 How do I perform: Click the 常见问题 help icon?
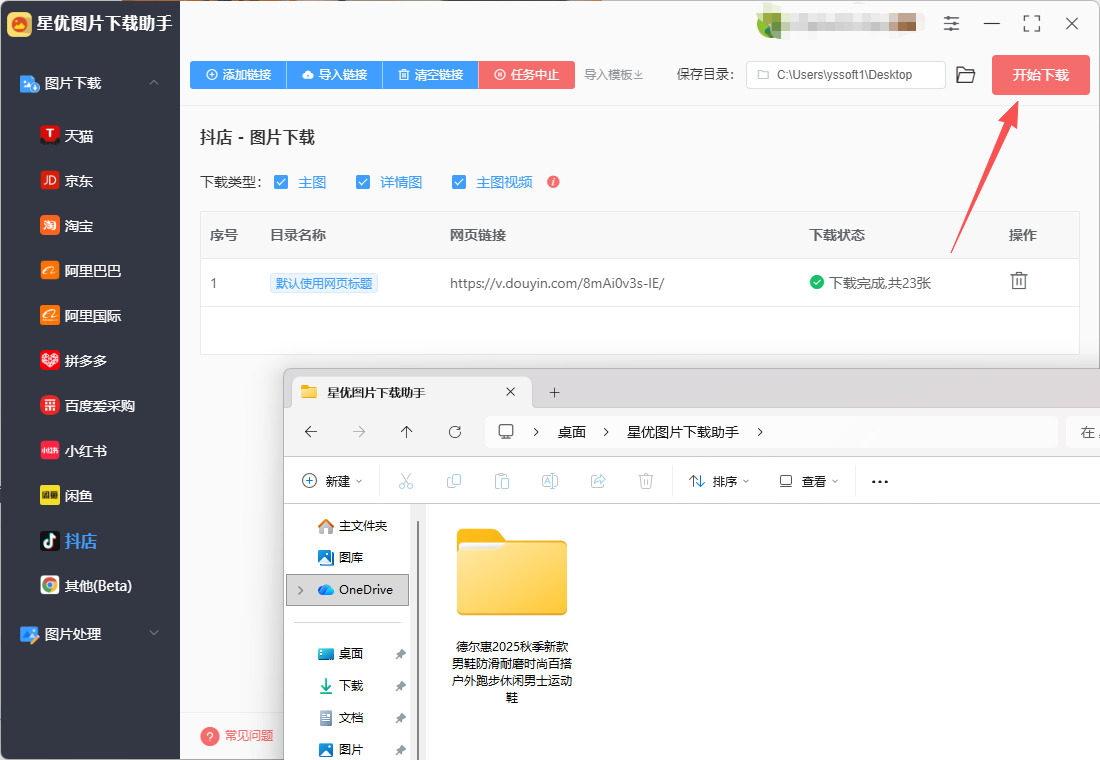click(209, 735)
